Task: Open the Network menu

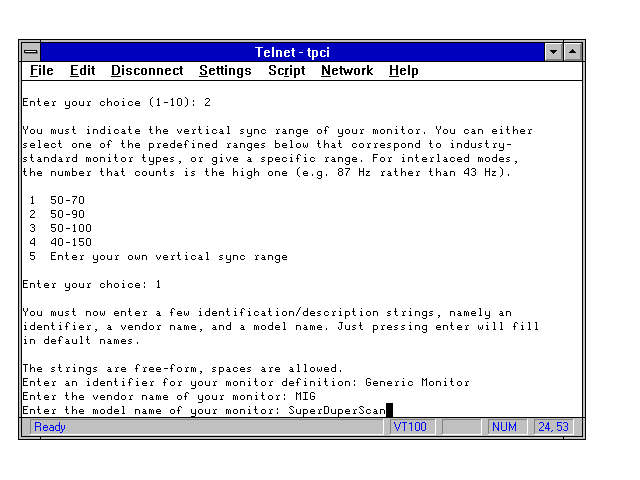Action: tap(347, 71)
